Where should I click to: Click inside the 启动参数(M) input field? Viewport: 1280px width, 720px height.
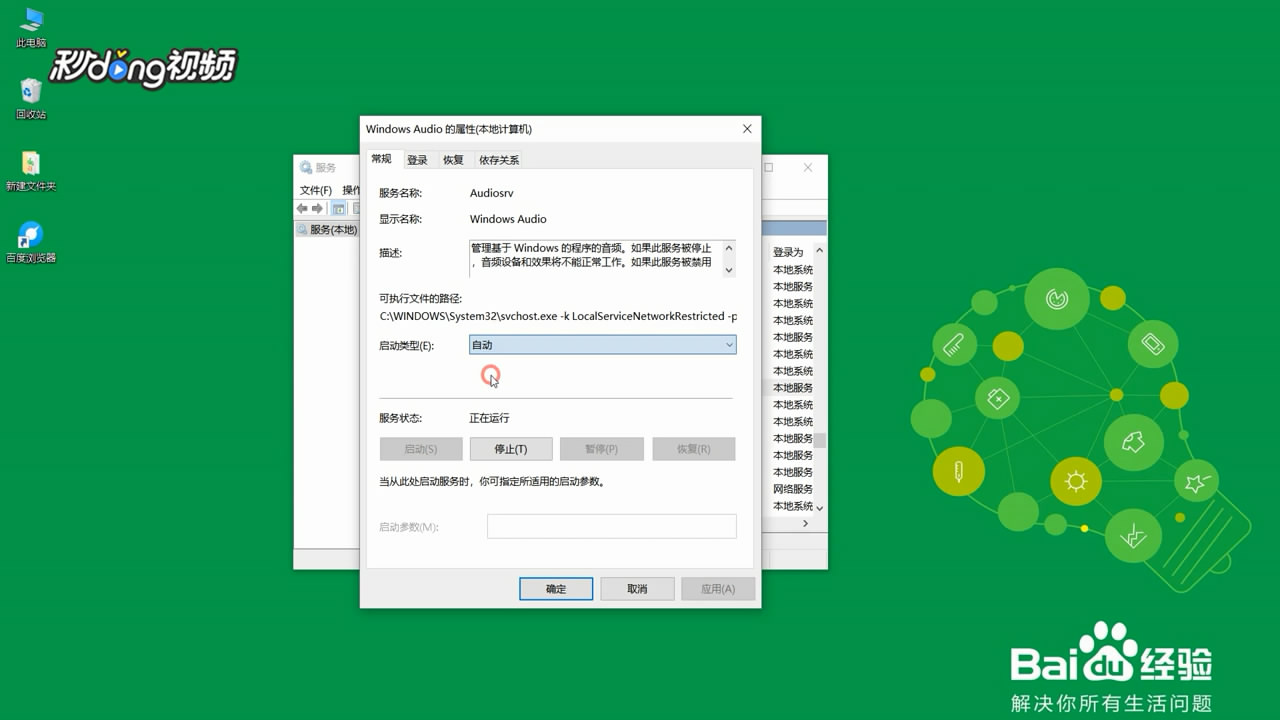click(x=612, y=525)
